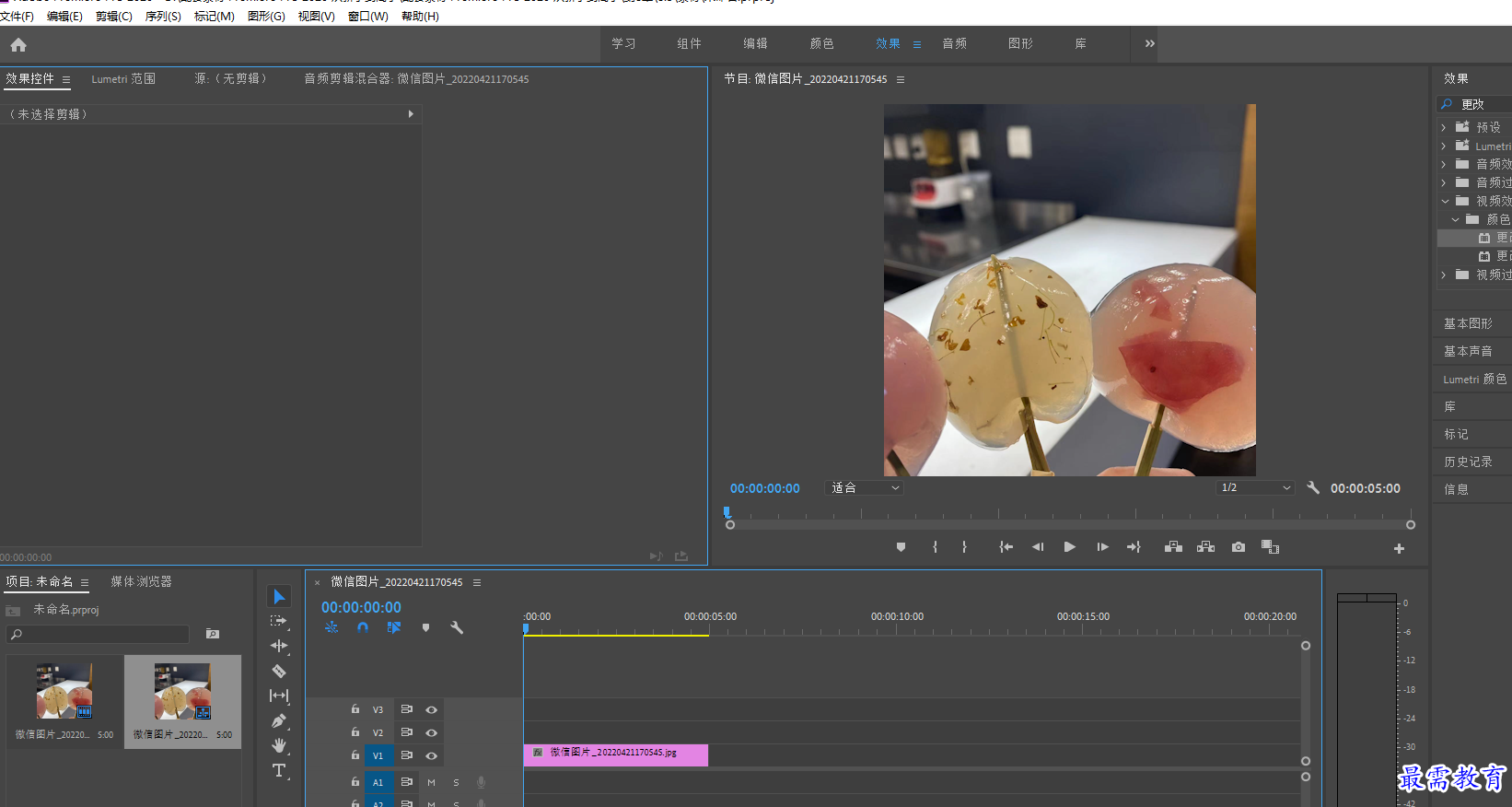Select the Type tool
The image size is (1512, 807).
(279, 770)
